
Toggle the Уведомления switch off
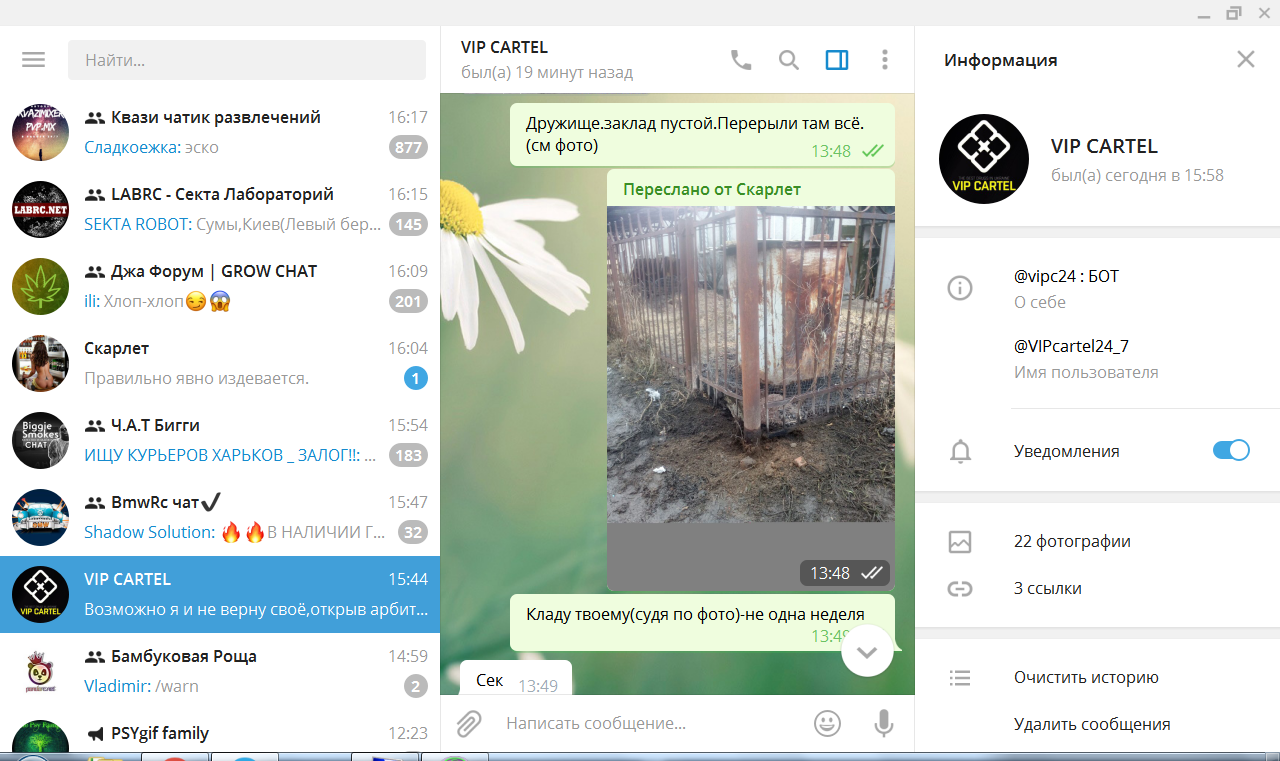[x=1231, y=450]
